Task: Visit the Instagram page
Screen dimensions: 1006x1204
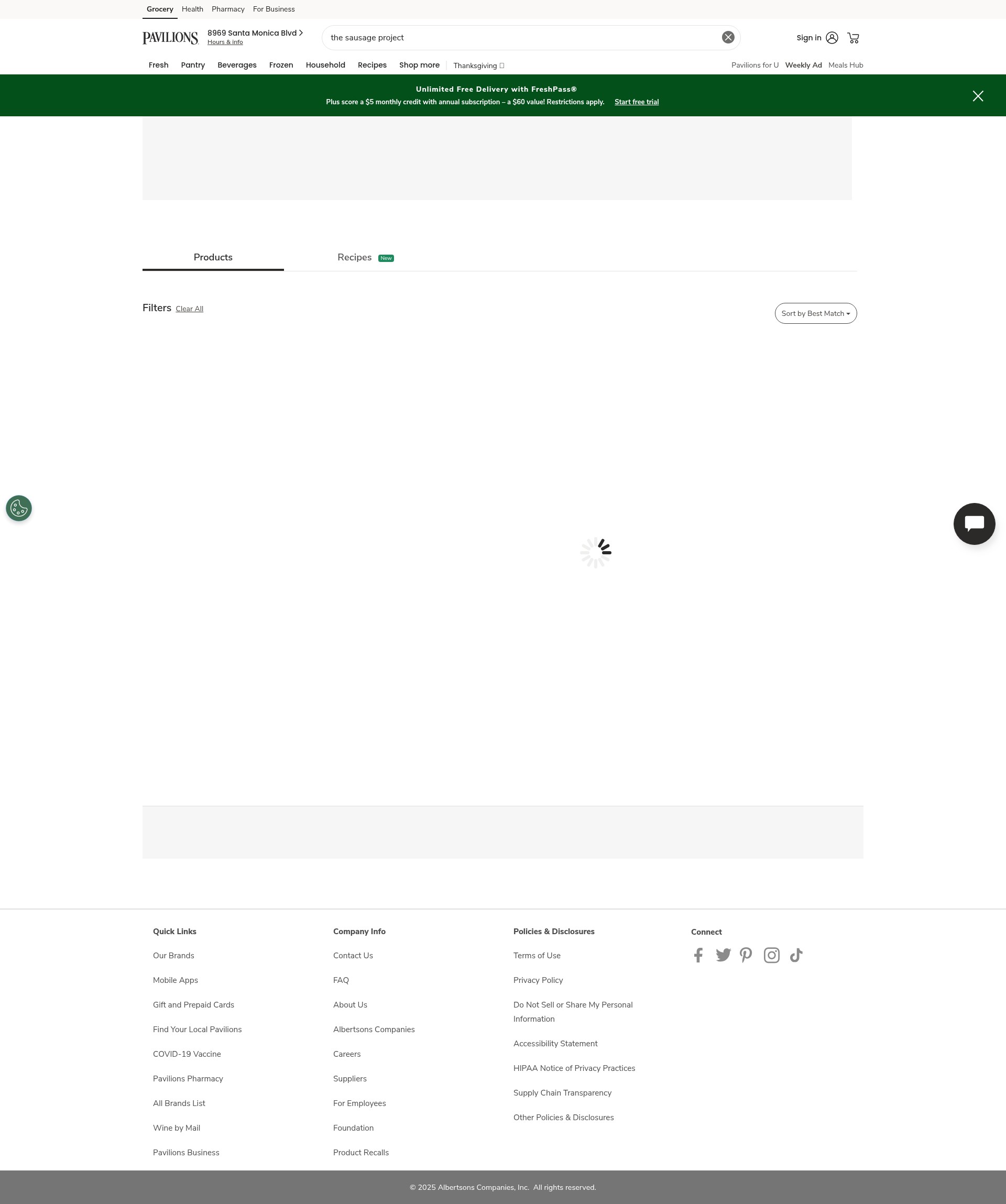Action: pos(772,955)
